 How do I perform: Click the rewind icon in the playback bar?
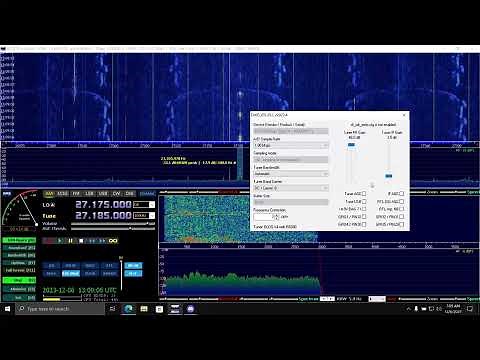(x=92, y=241)
